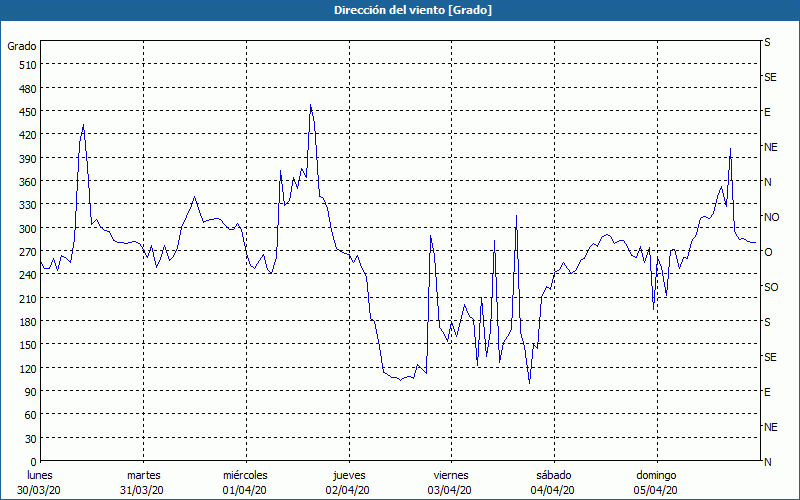Click the 120 y-axis value
The height and width of the screenshot is (500, 800).
pyautogui.click(x=28, y=368)
